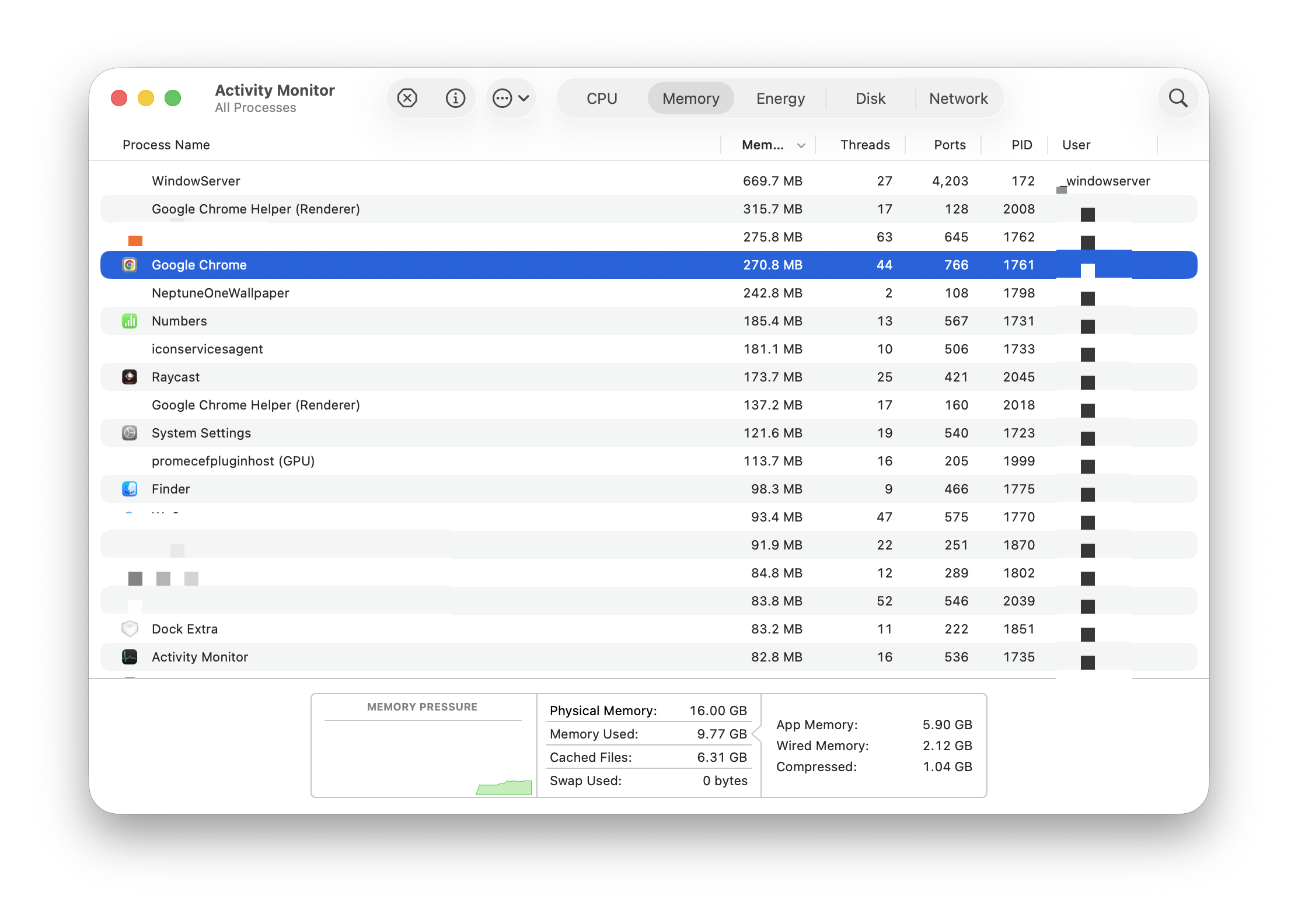Select the row using 84.8 MB
1298x924 pixels.
(x=649, y=573)
